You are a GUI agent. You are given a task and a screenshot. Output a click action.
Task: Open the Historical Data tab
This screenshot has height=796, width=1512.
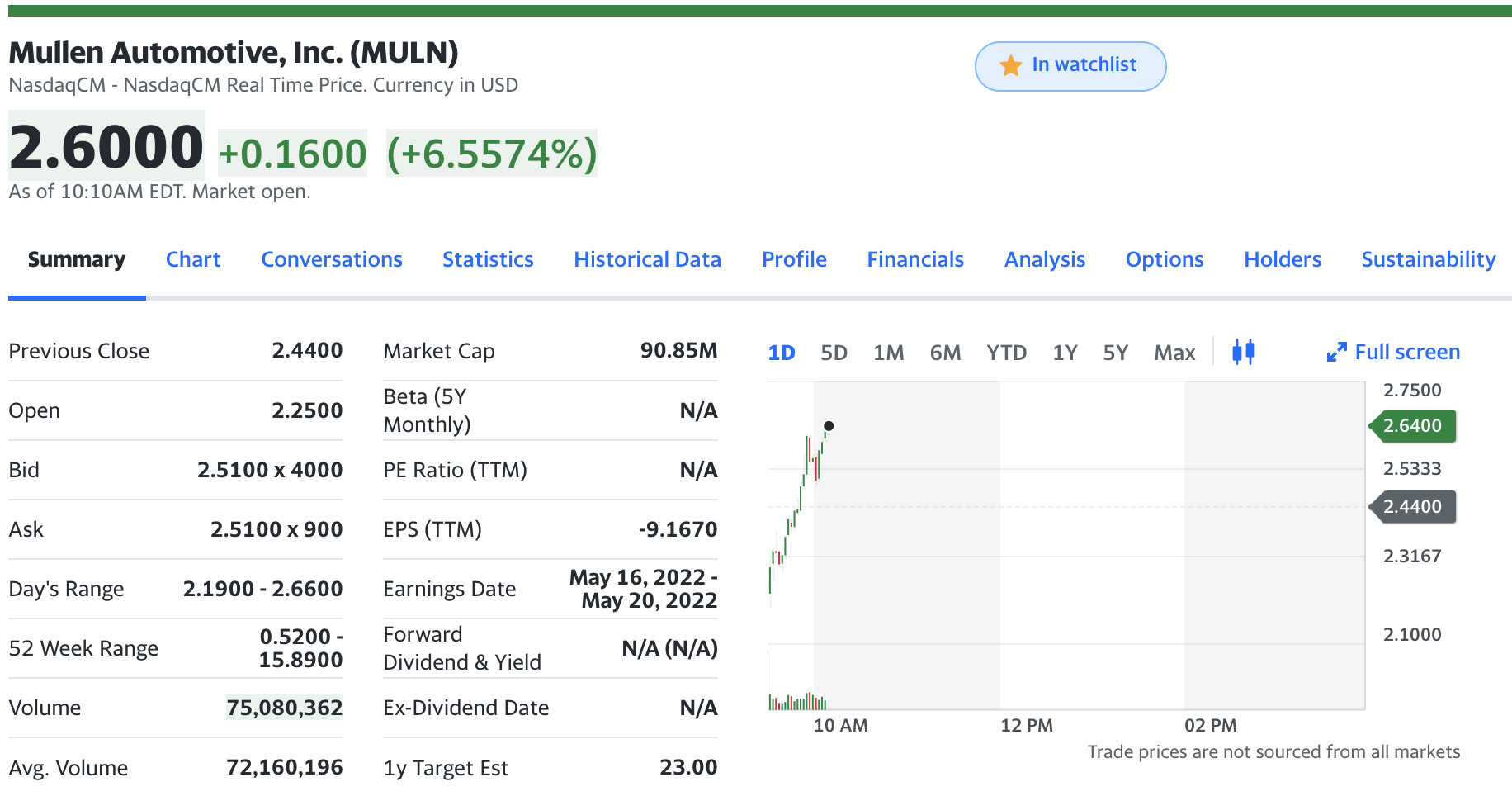tap(647, 259)
